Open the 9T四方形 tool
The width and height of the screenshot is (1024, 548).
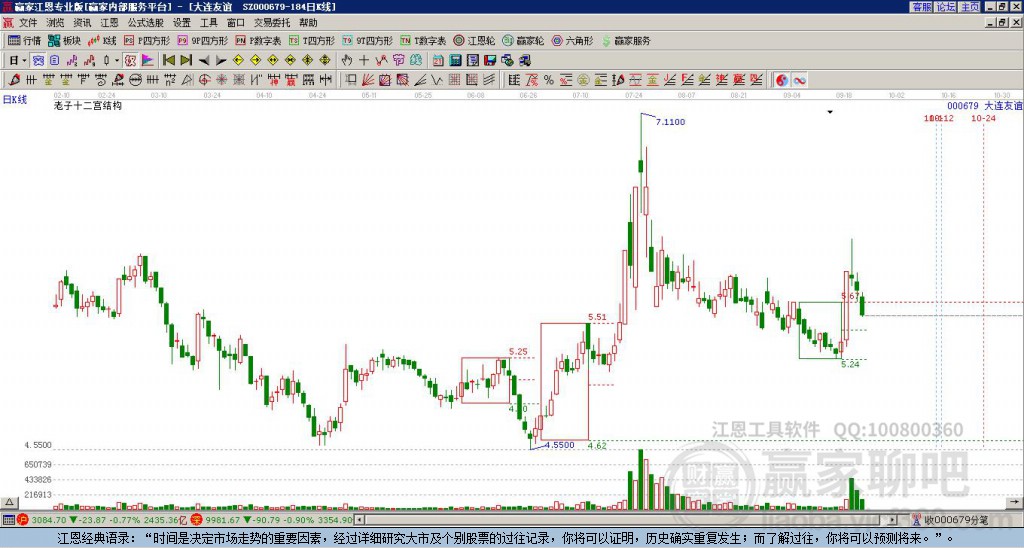coord(367,40)
